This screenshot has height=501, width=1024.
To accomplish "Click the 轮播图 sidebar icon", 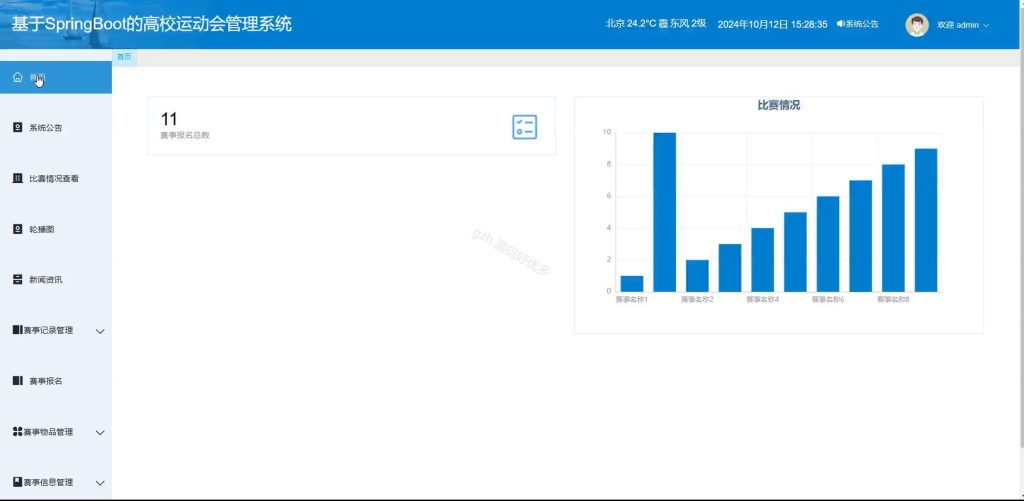I will (x=18, y=229).
